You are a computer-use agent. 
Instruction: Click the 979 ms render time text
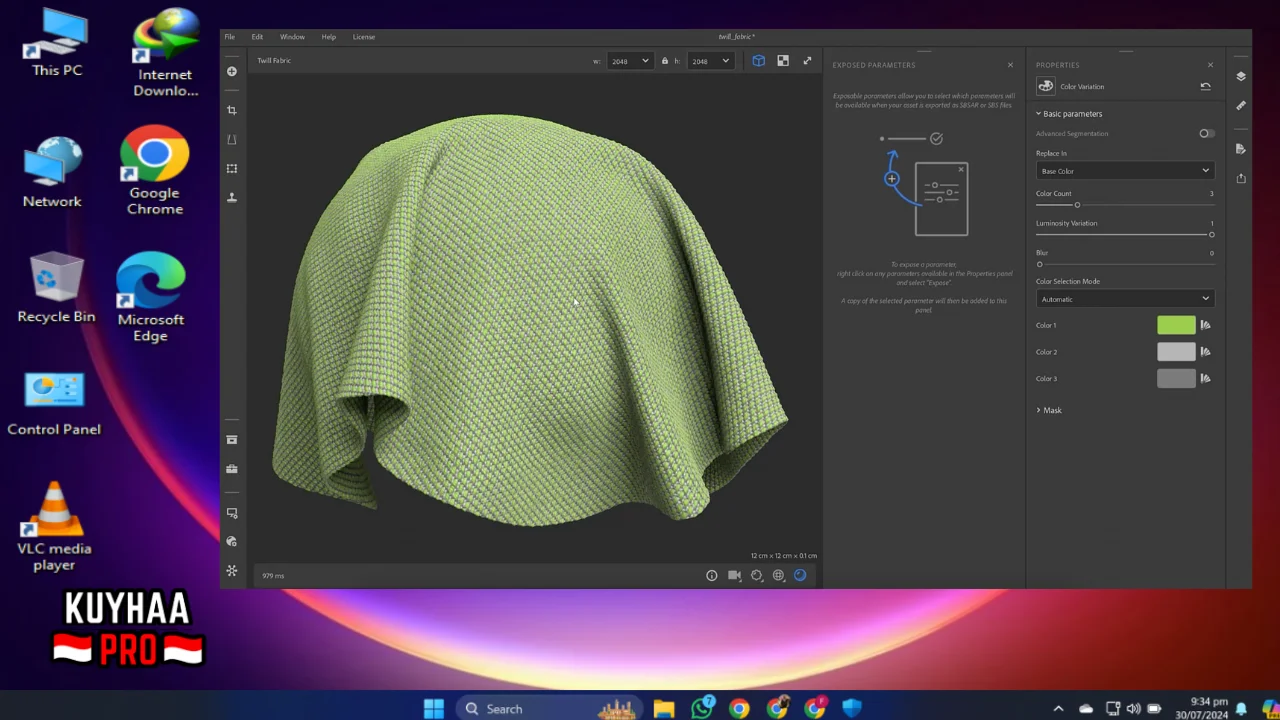[x=273, y=576]
